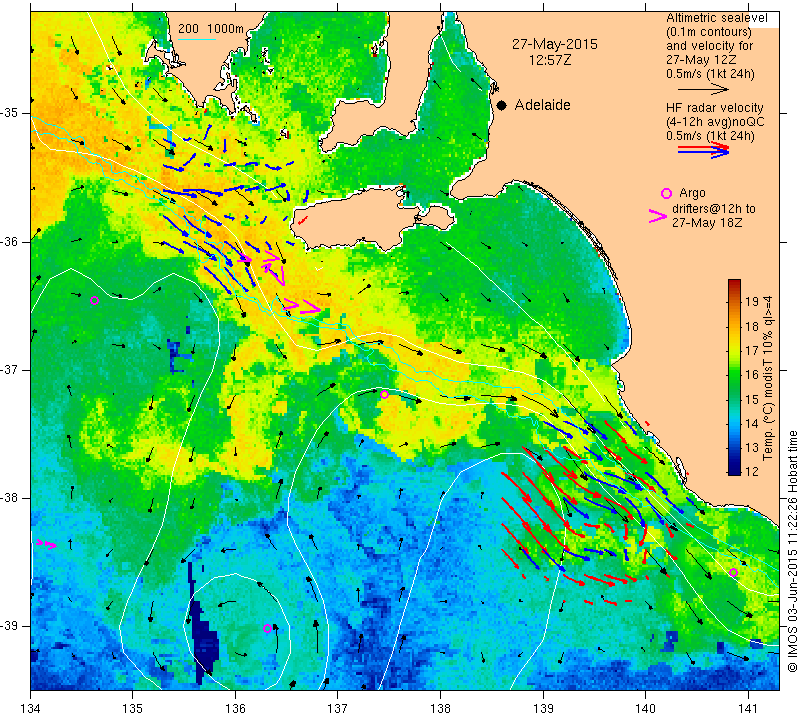Viewport: 800px width, 720px height.
Task: Click the "Argo" legend label
Action: [692, 193]
